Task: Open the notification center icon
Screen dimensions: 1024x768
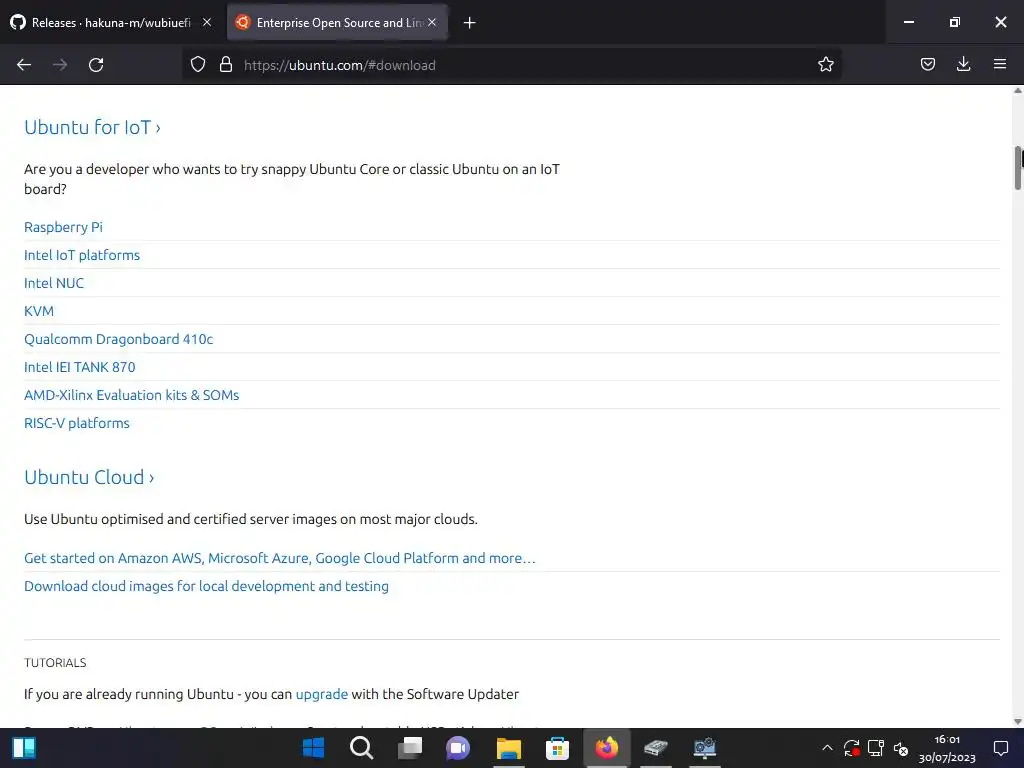Action: (1000, 748)
